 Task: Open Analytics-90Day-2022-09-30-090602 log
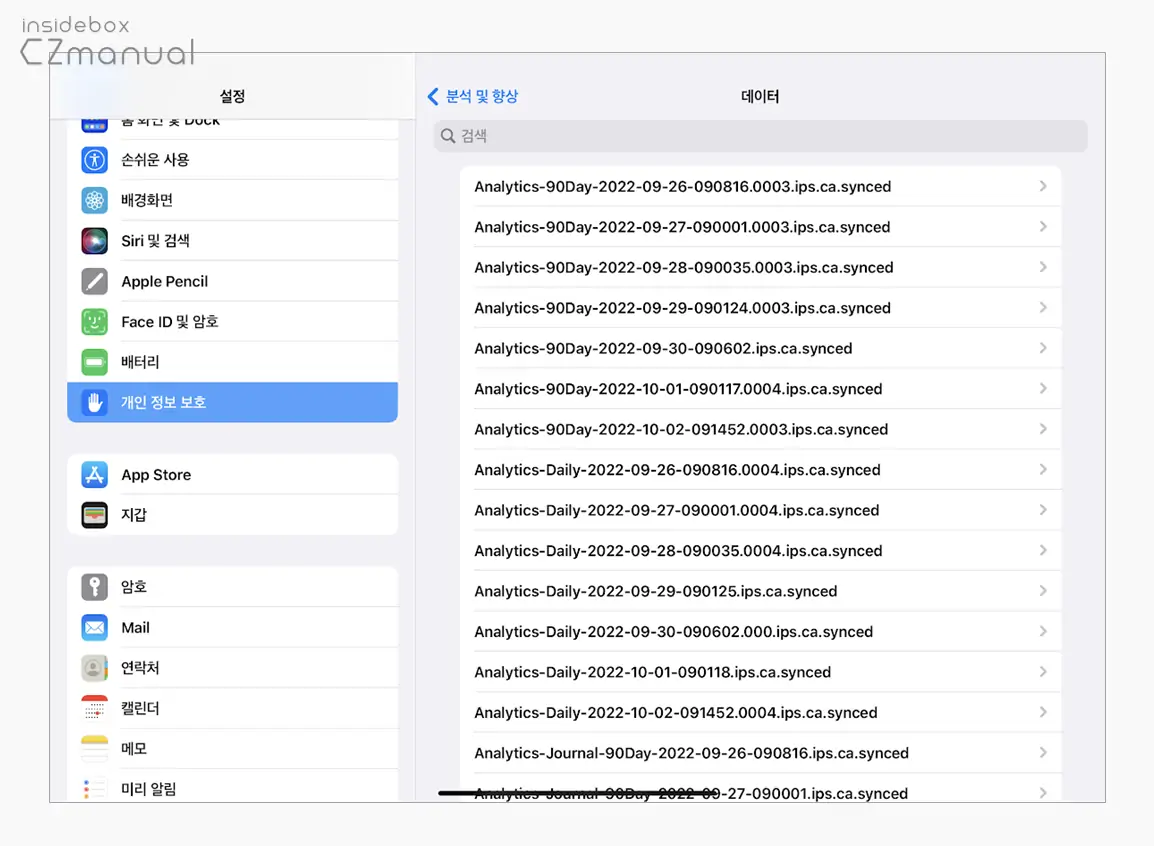pos(760,348)
